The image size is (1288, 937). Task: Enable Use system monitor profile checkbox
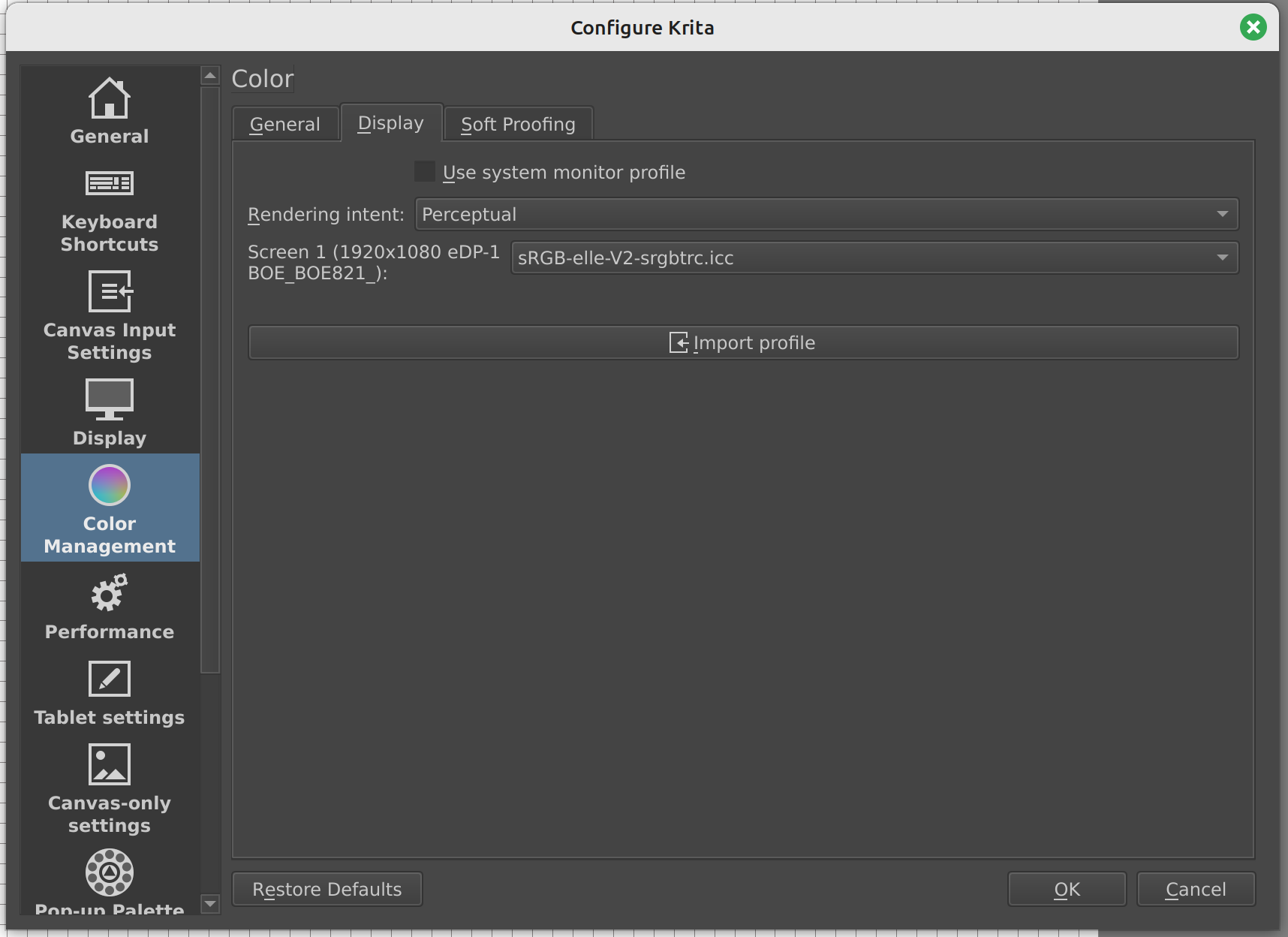(425, 172)
